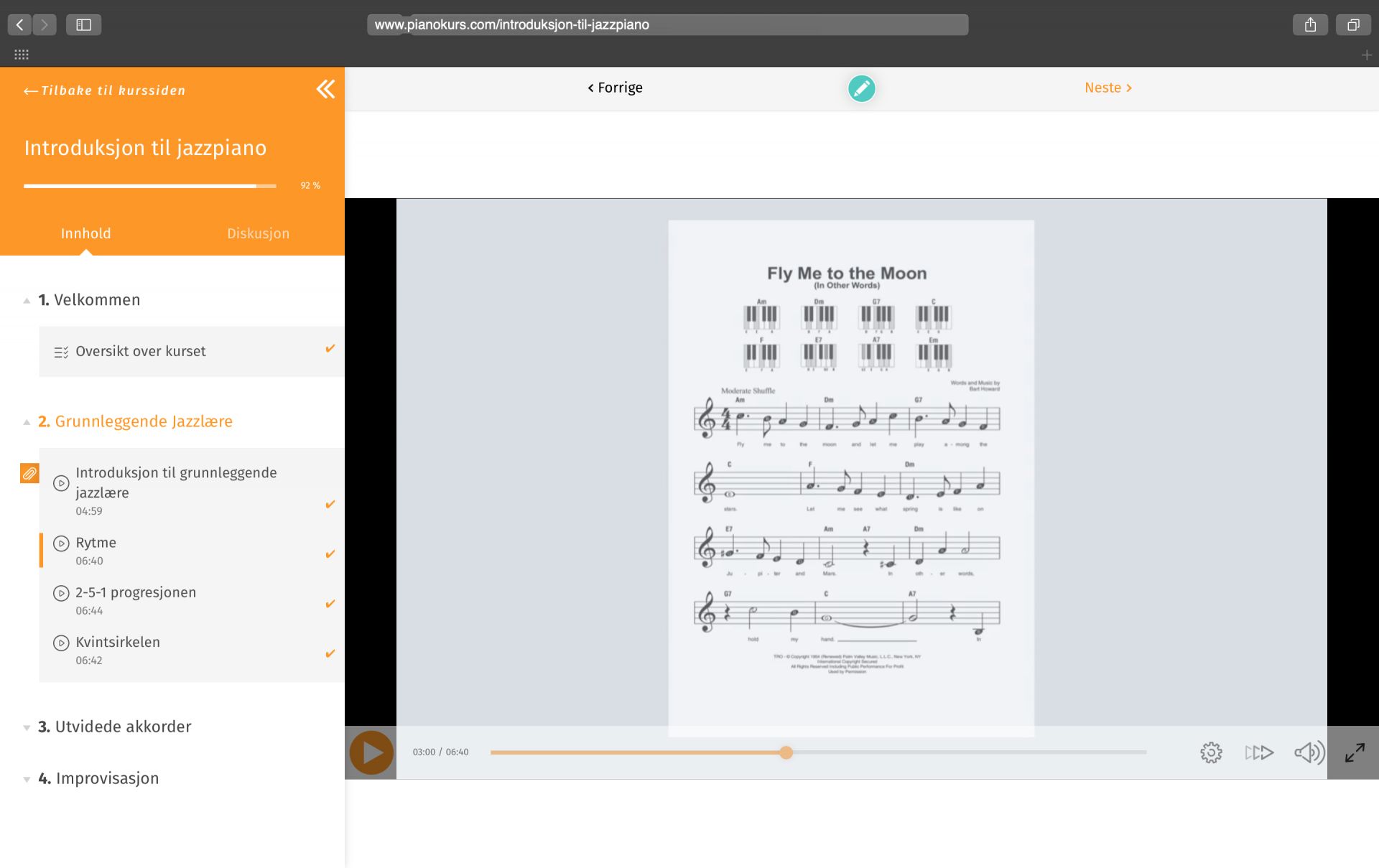Viewport: 1379px width, 868px height.
Task: Open lesson Oversikt over kurset
Action: pos(192,352)
